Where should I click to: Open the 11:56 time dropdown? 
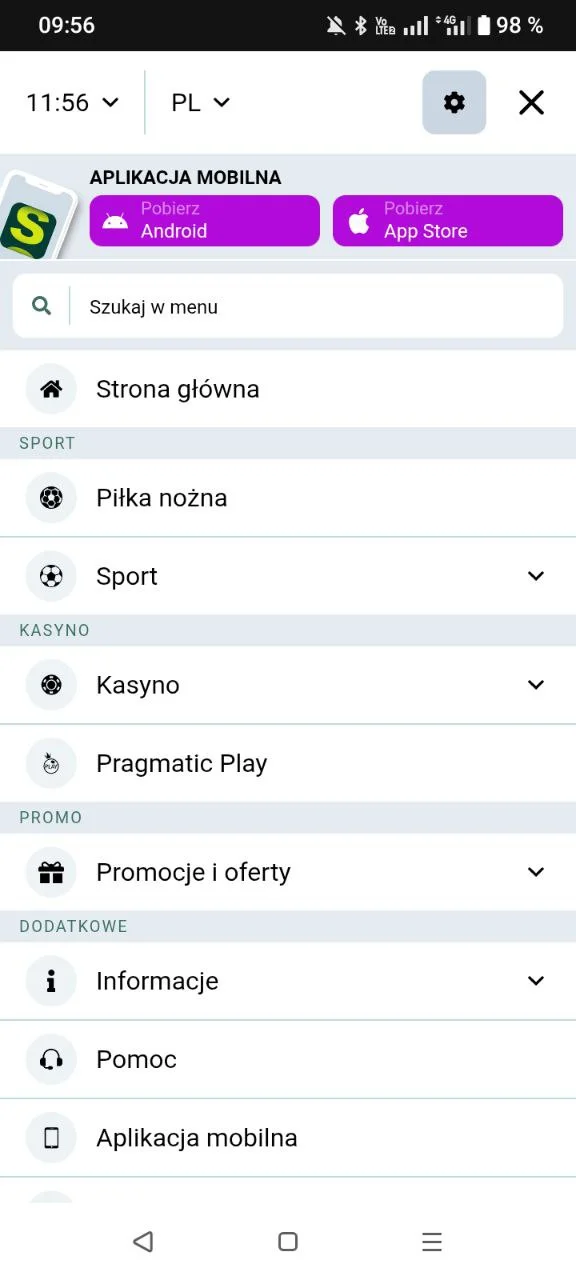[x=70, y=102]
